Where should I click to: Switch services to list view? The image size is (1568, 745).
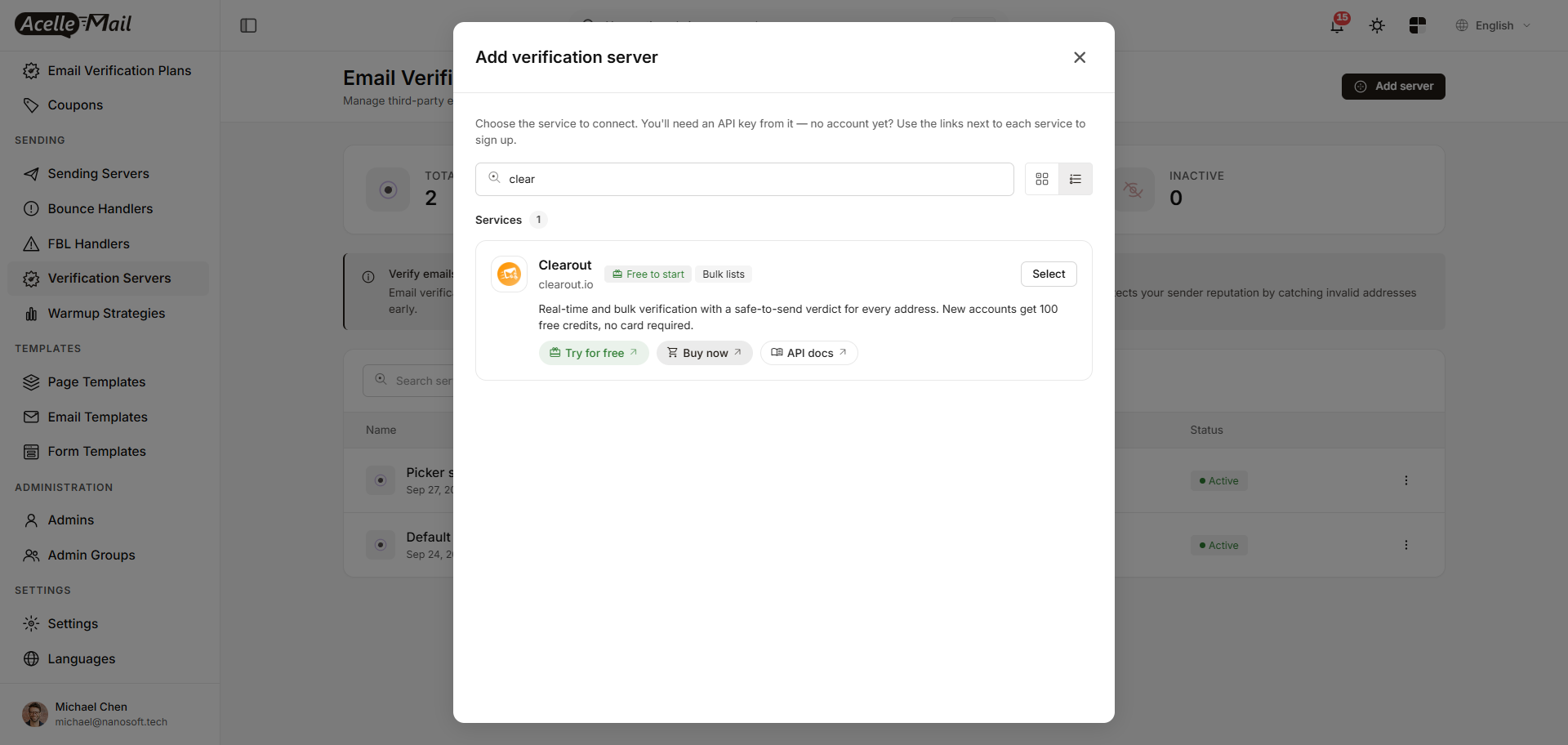[x=1075, y=179]
